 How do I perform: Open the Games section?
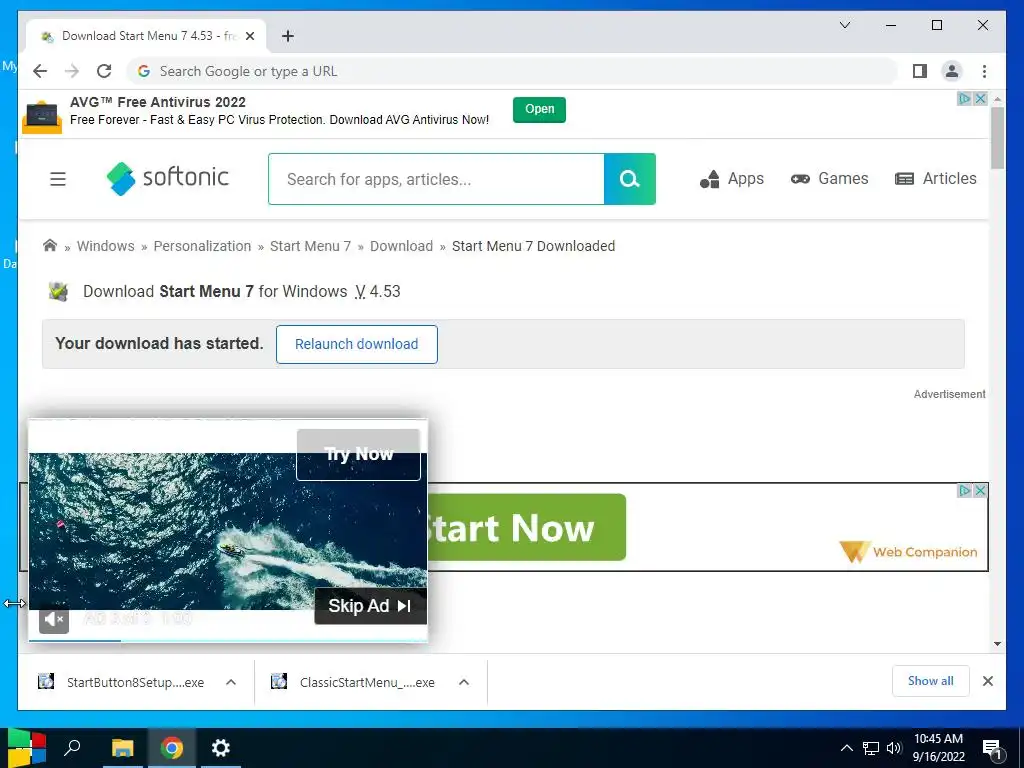pos(829,179)
